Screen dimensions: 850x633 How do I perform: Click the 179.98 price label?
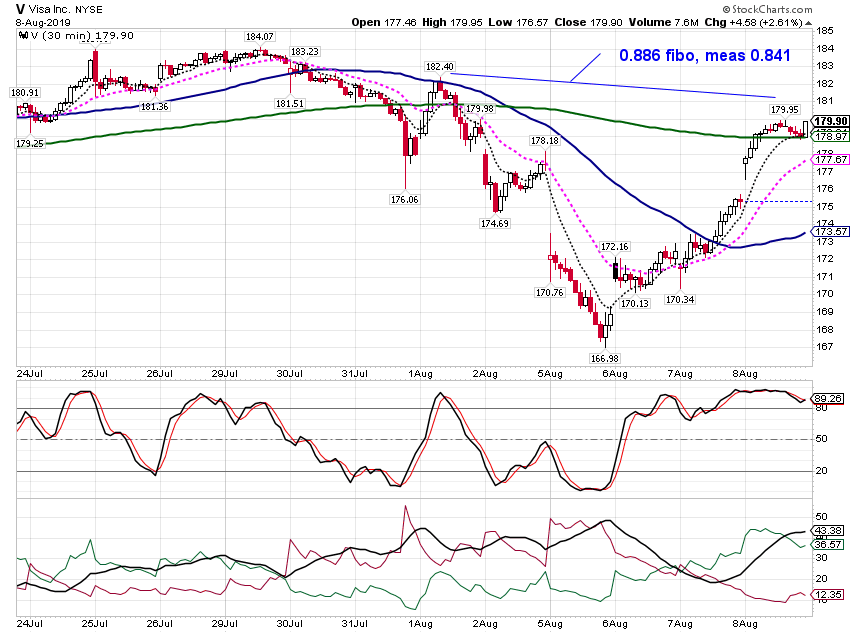pos(480,109)
